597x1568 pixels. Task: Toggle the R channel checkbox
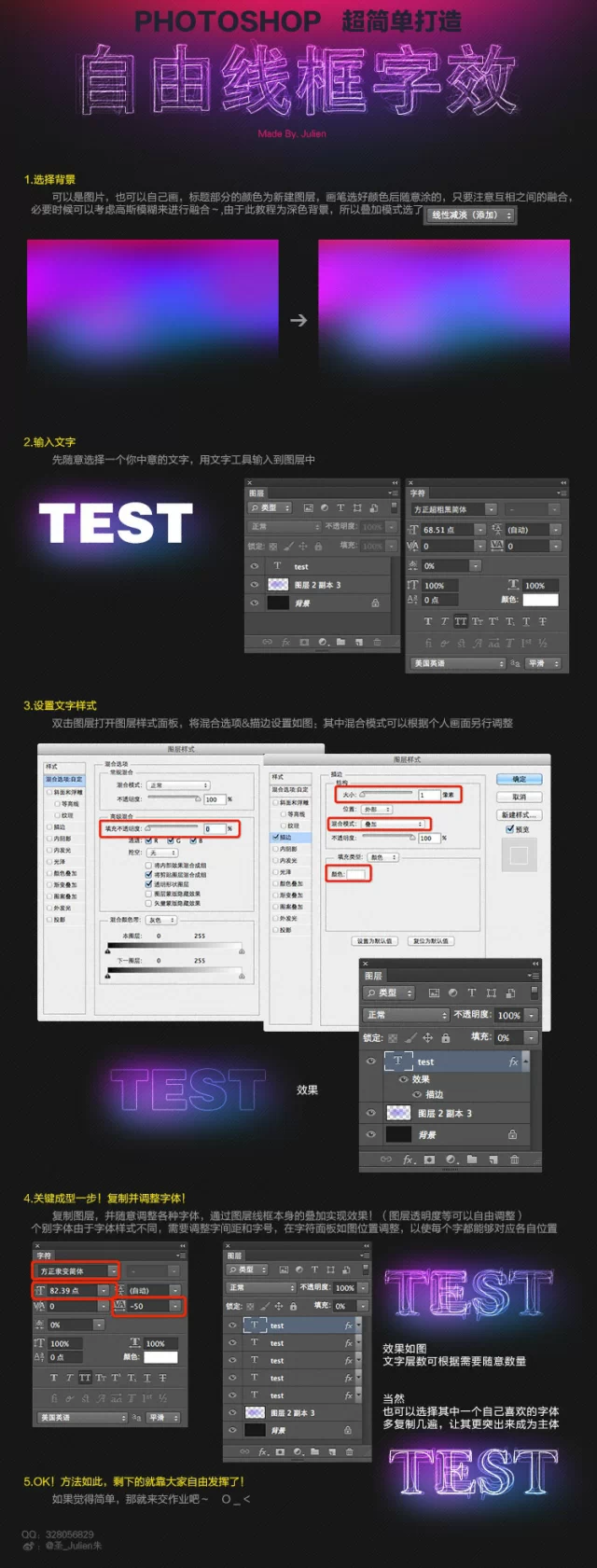pos(148,840)
